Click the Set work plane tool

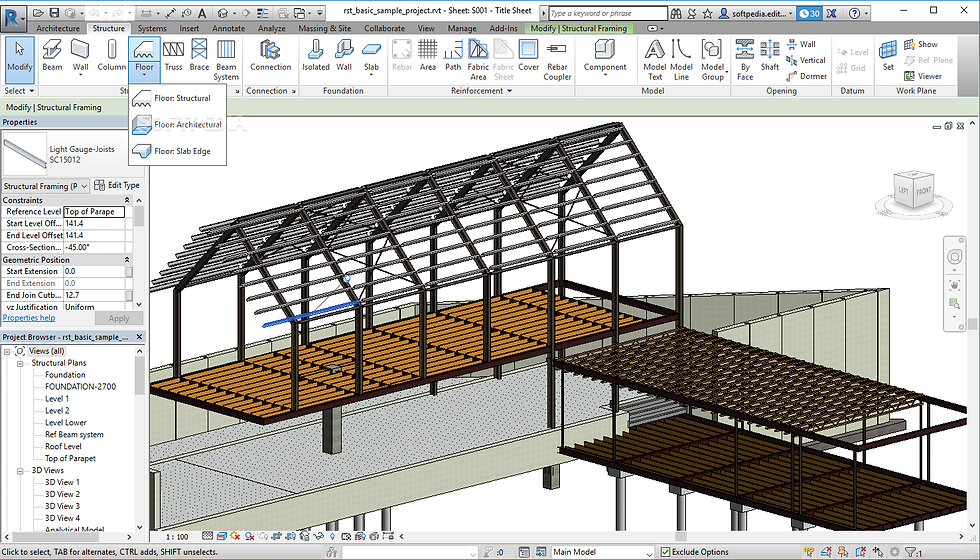tap(888, 56)
